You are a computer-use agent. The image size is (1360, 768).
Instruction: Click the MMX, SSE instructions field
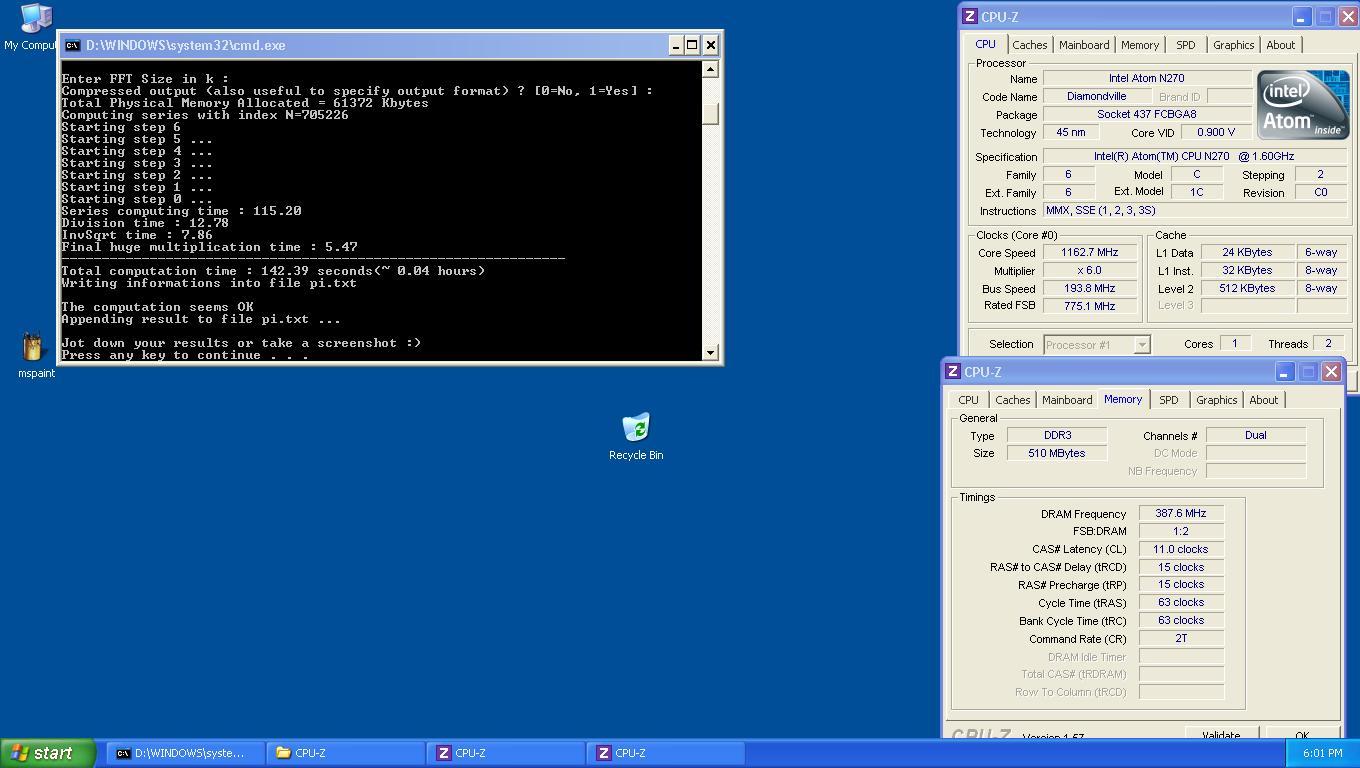tap(1195, 210)
